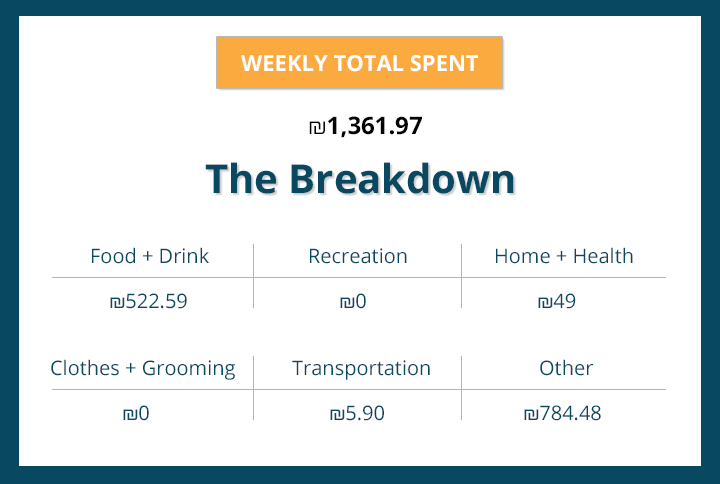Click the ₪49 Home + Health amount
Screen dimensions: 720x484
(556, 300)
